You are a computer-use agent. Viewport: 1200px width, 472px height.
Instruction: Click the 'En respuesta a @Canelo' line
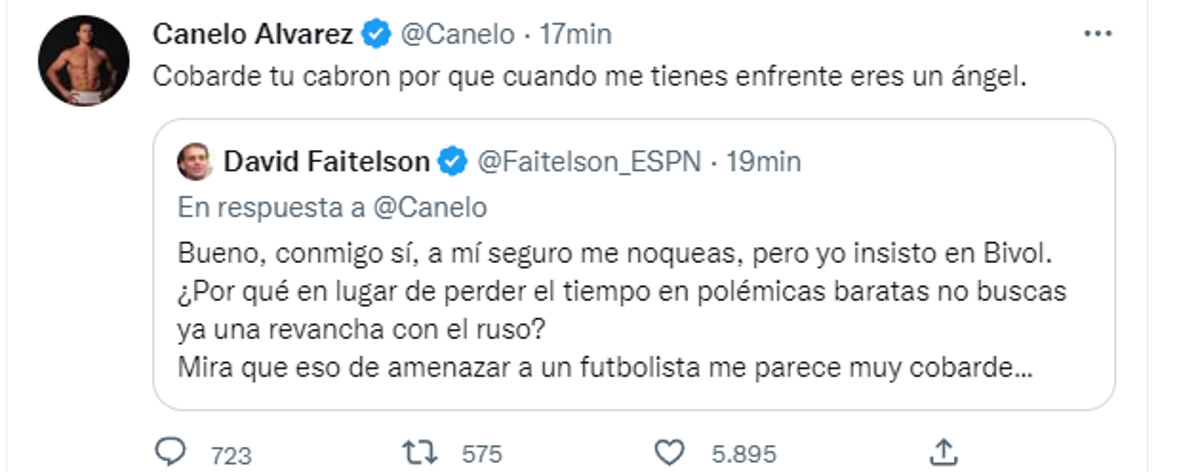[332, 207]
